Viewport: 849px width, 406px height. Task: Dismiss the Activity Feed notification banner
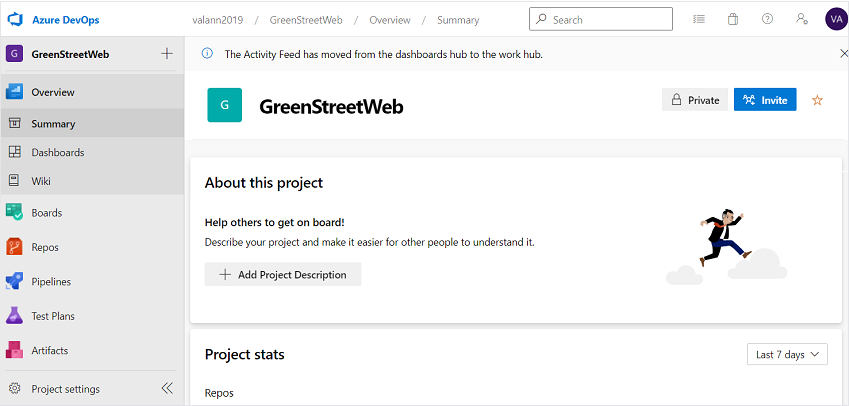(843, 54)
